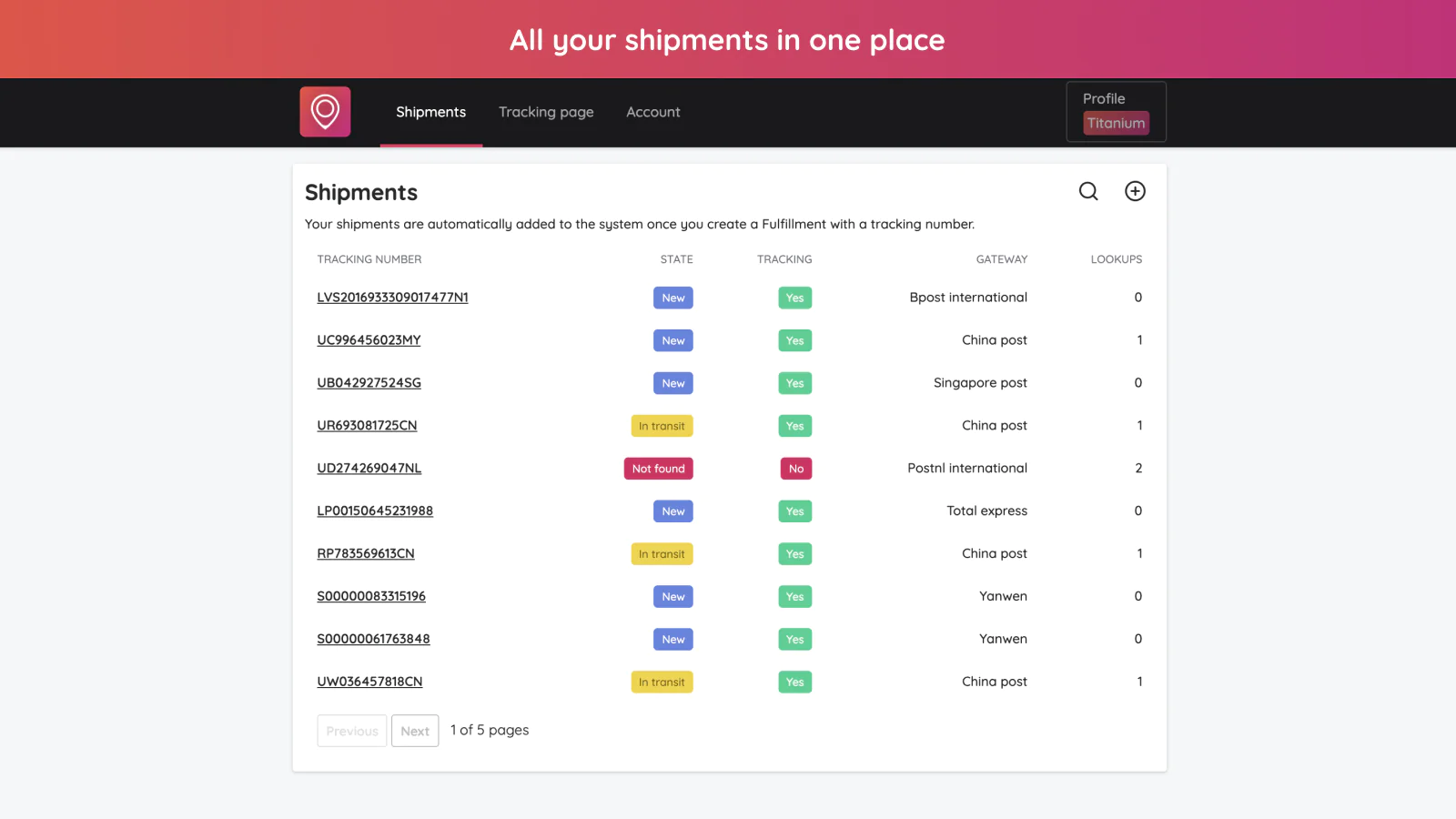Open tracking number RP783569613CN
This screenshot has width=1456, height=819.
tap(366, 554)
